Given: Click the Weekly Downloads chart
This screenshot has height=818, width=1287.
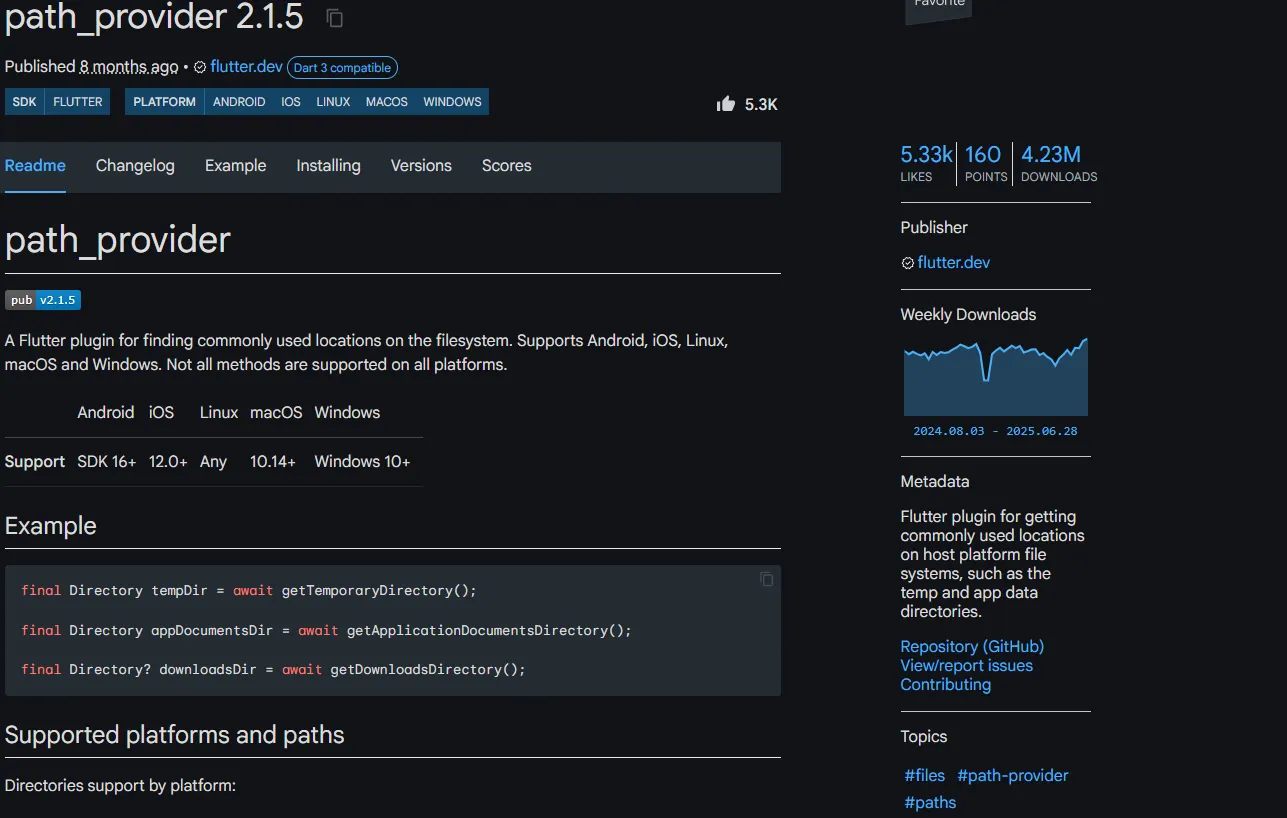Looking at the screenshot, I should pos(996,376).
